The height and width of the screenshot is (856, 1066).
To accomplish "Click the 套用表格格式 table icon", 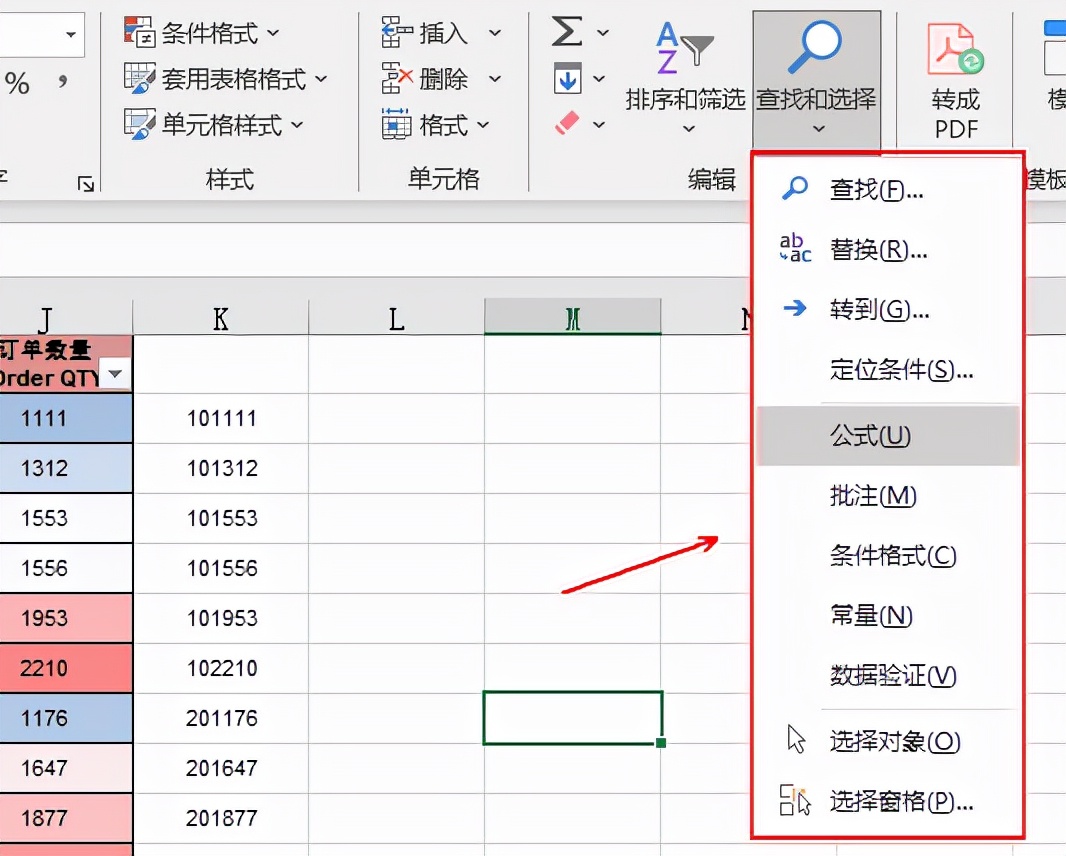I will [139, 78].
